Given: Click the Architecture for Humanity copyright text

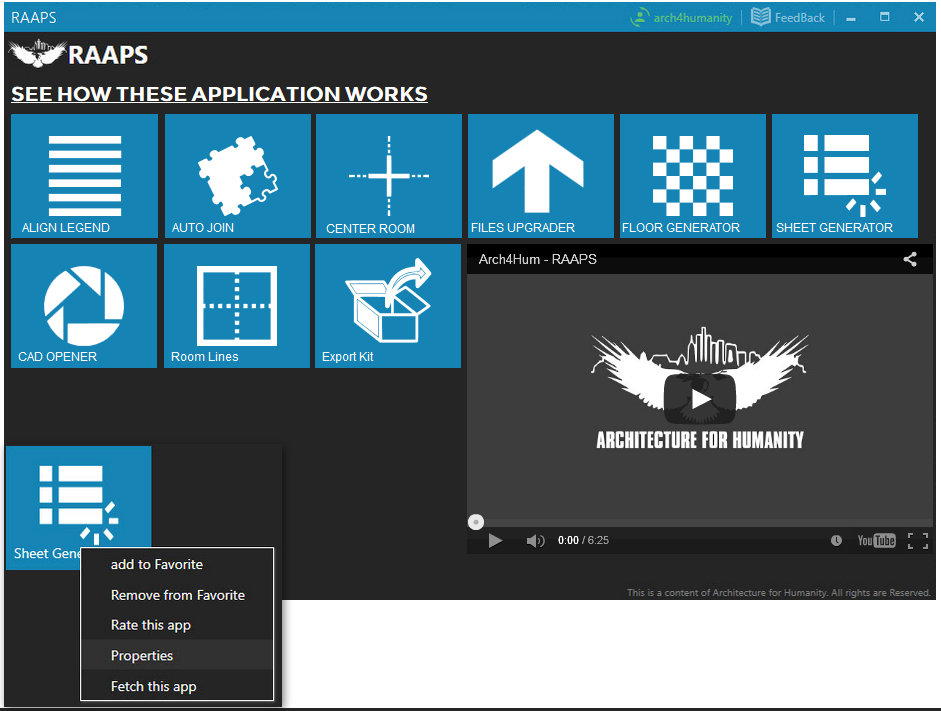Looking at the screenshot, I should click(x=778, y=593).
